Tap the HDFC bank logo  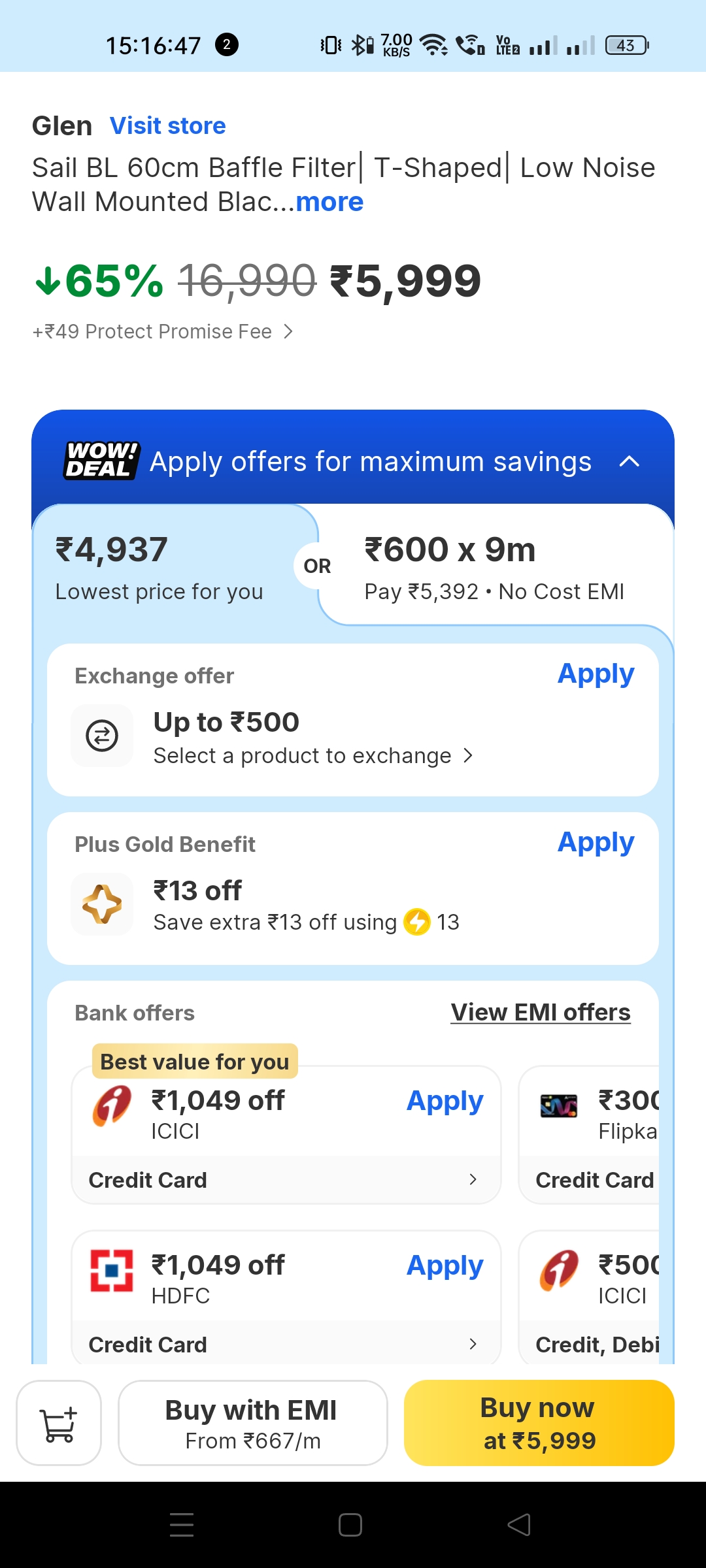coord(112,1271)
